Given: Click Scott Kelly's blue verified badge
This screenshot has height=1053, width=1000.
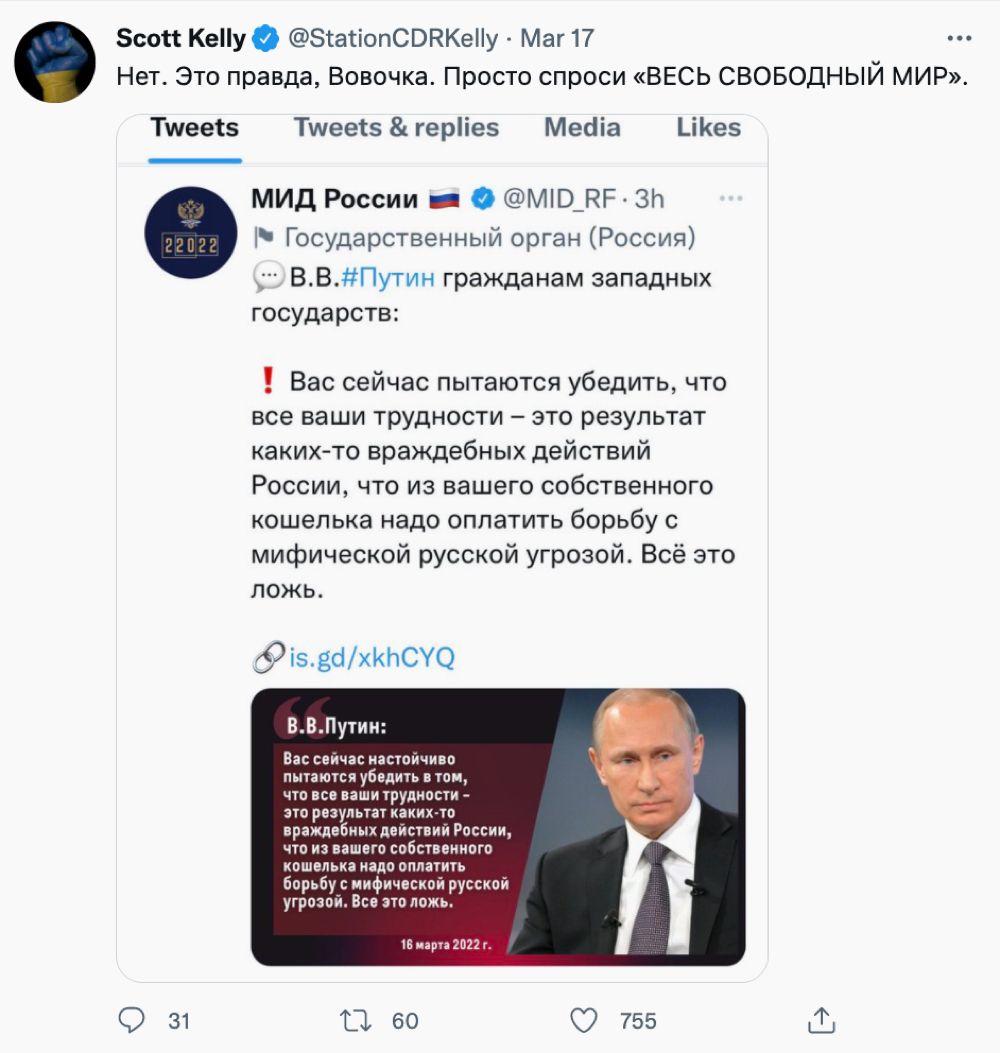Looking at the screenshot, I should point(265,39).
